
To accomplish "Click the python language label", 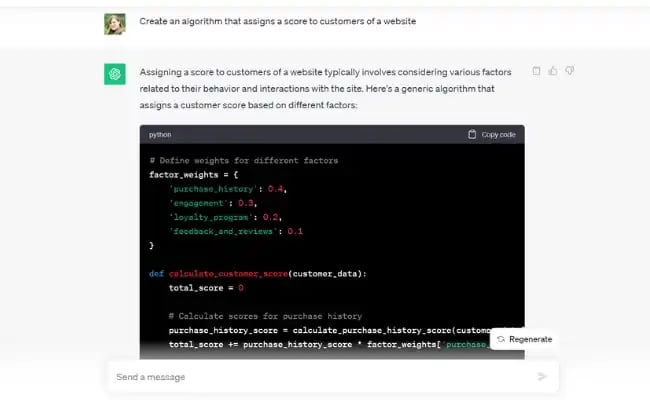I will (x=160, y=134).
